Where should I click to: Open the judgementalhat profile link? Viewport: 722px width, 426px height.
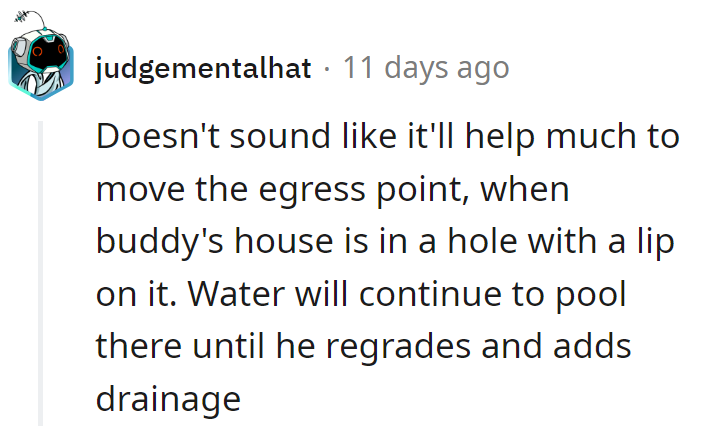pyautogui.click(x=204, y=69)
